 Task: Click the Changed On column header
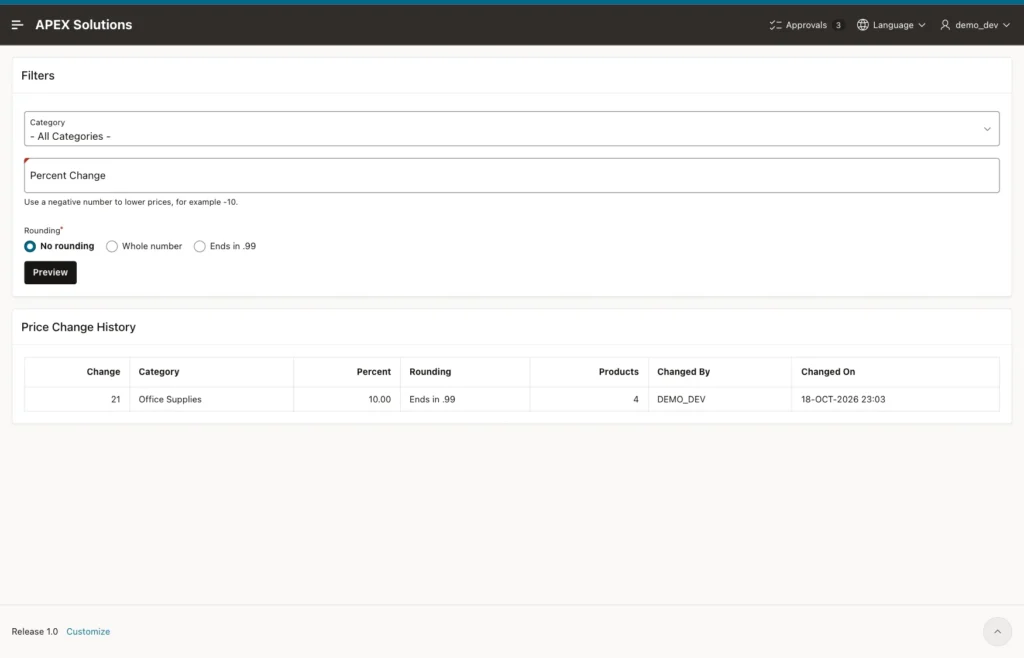tap(827, 371)
